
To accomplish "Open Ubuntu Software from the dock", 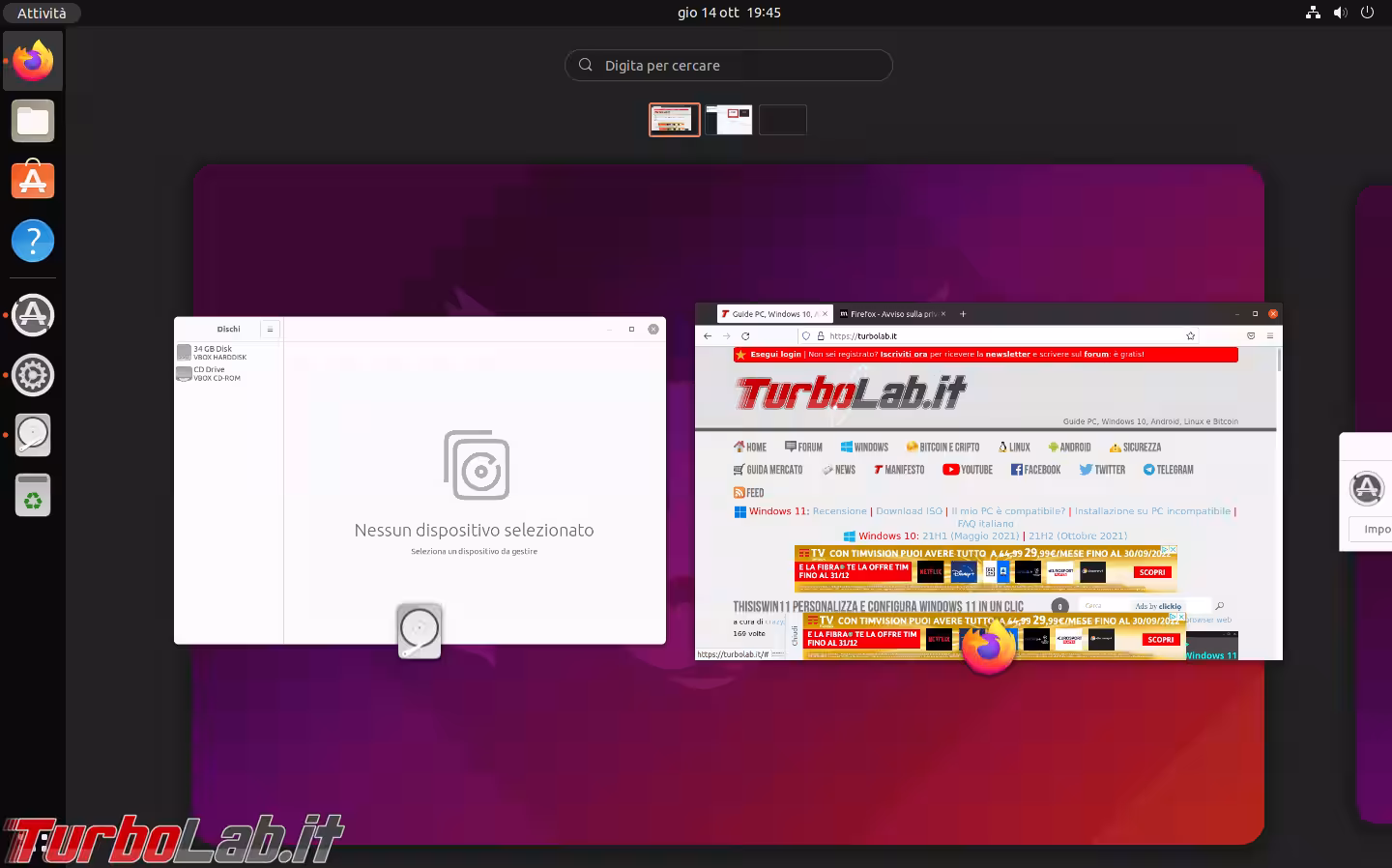I will tap(33, 181).
